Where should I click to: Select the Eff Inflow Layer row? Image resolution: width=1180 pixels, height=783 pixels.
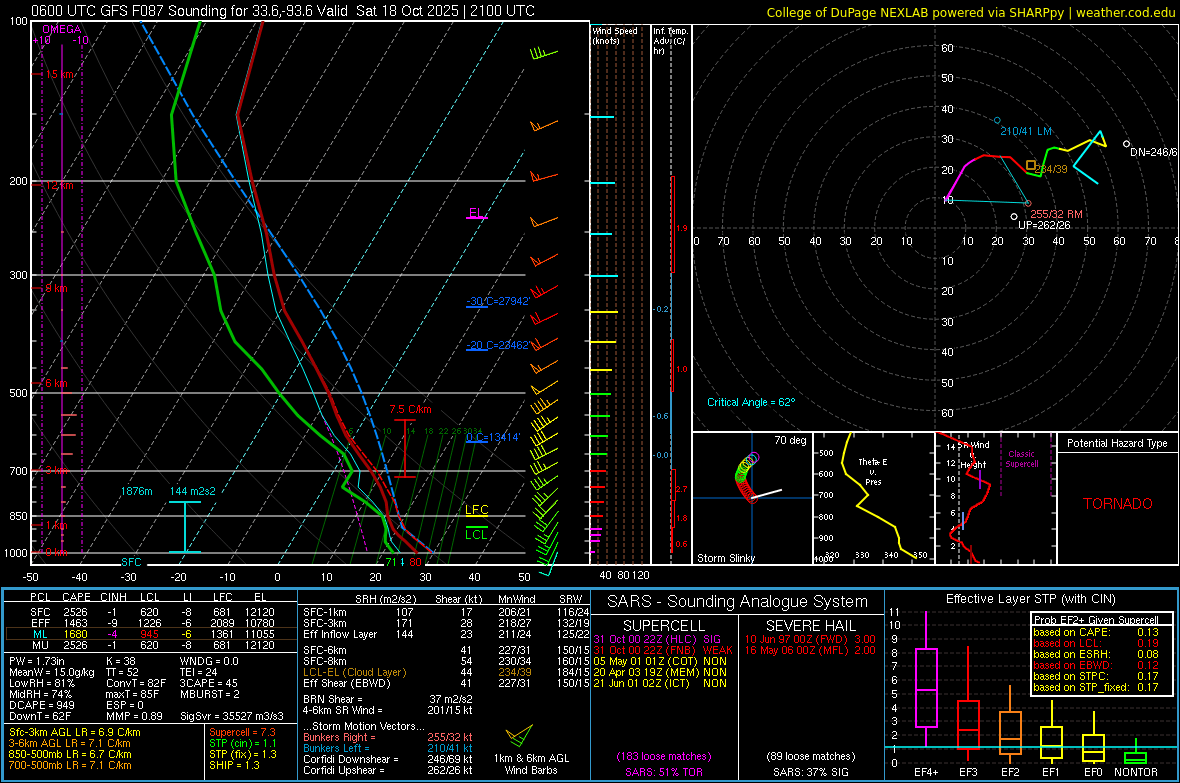446,634
